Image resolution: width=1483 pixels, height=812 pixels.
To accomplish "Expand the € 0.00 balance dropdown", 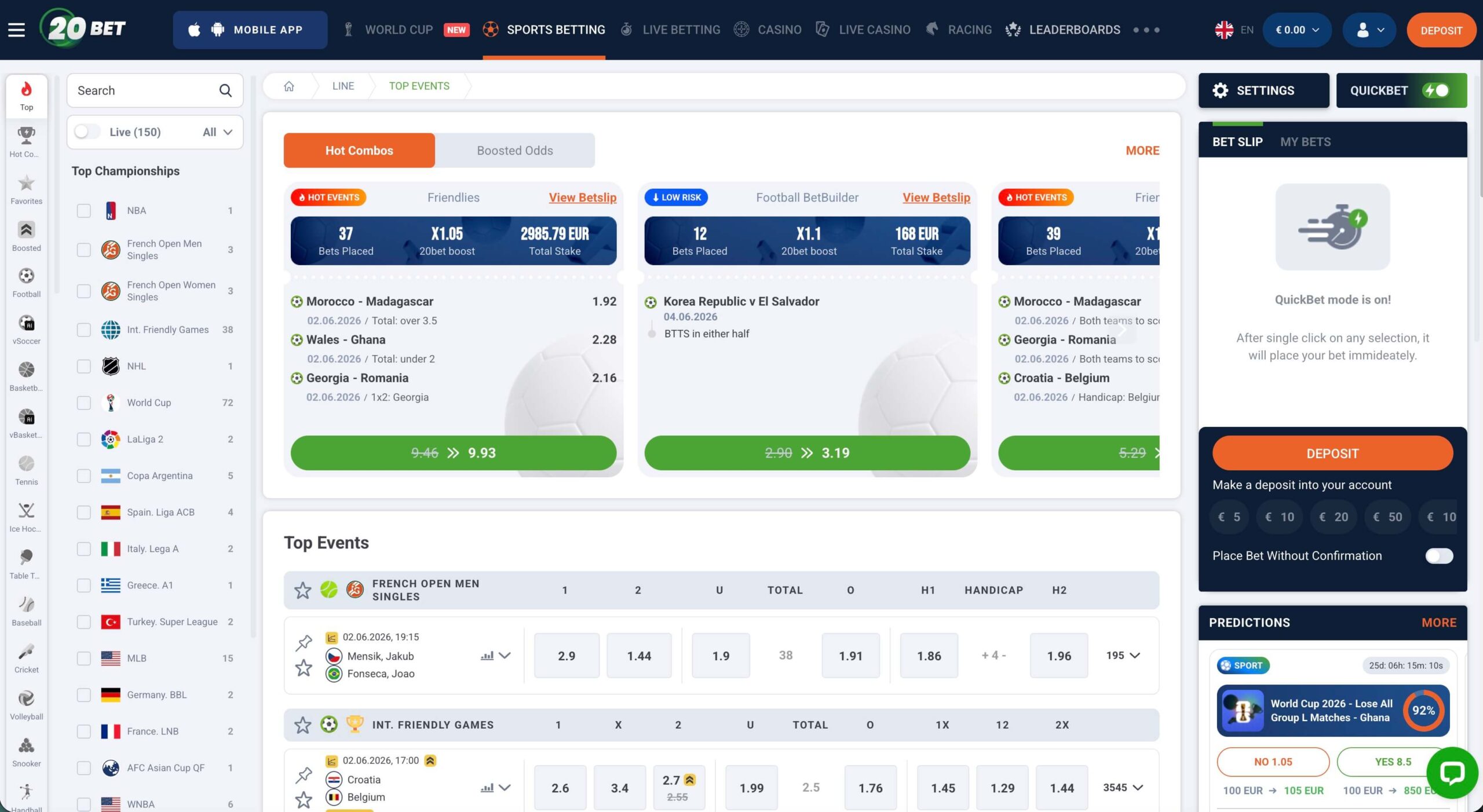I will coord(1297,30).
